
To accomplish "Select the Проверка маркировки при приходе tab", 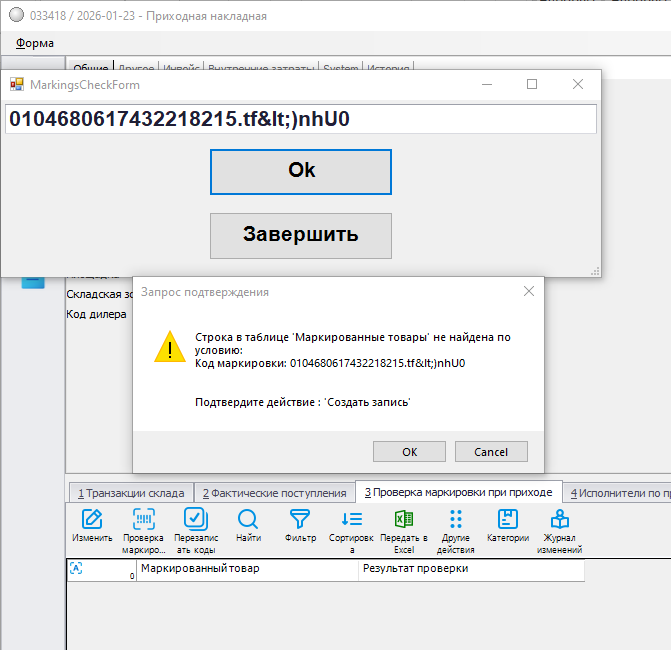I will click(457, 492).
